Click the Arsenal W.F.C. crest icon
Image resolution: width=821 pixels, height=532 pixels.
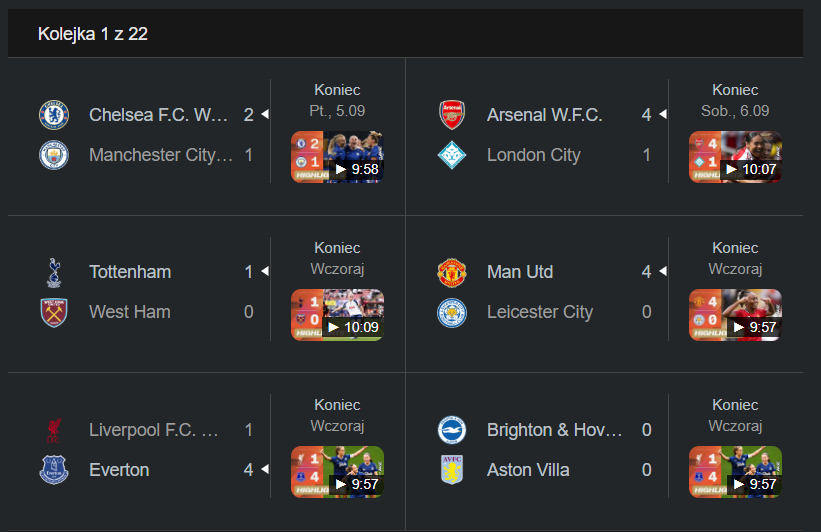pyautogui.click(x=452, y=115)
